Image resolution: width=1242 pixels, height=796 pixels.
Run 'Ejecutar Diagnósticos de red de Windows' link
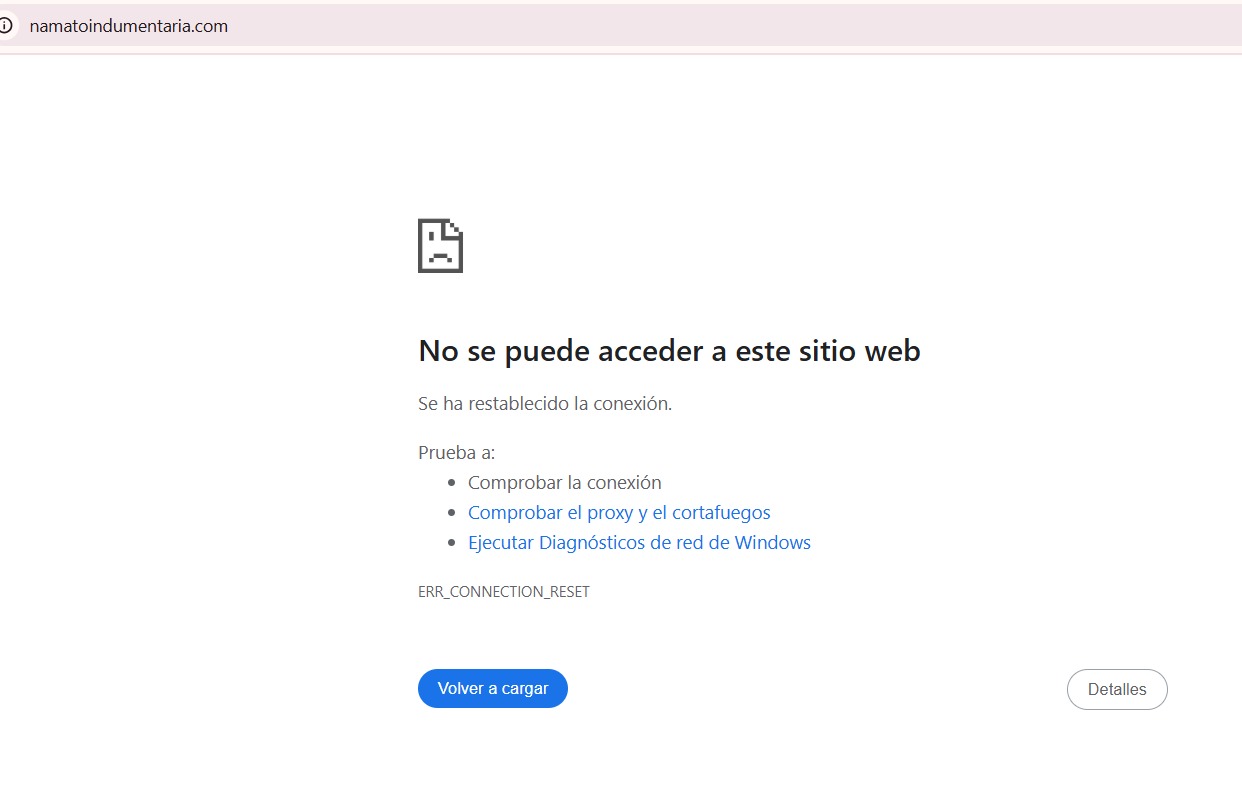(639, 543)
